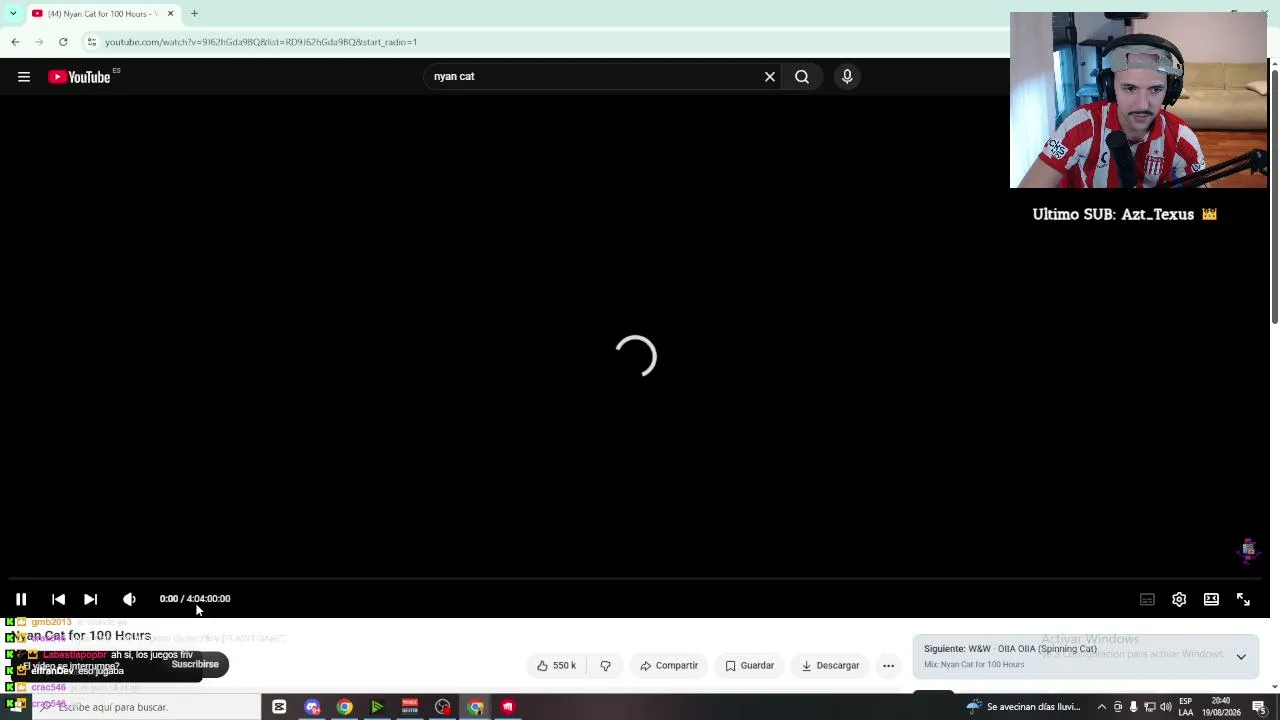Reload the YouTube page
This screenshot has height=720, width=1280.
coord(63,42)
